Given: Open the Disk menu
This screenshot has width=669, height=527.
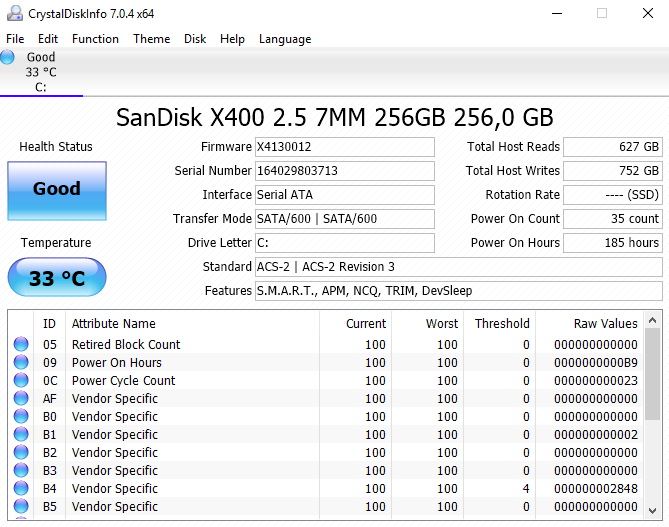Looking at the screenshot, I should pos(195,39).
